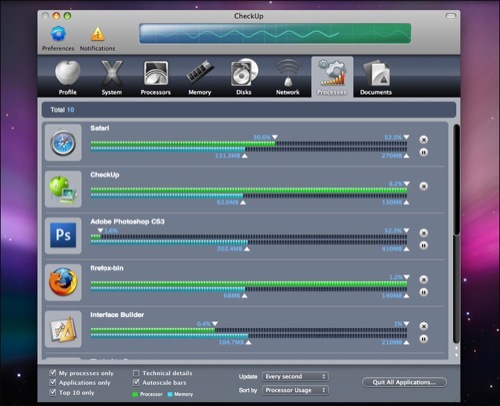Click the toolbar toggle pill button
500x406 pixels.
tap(451, 16)
